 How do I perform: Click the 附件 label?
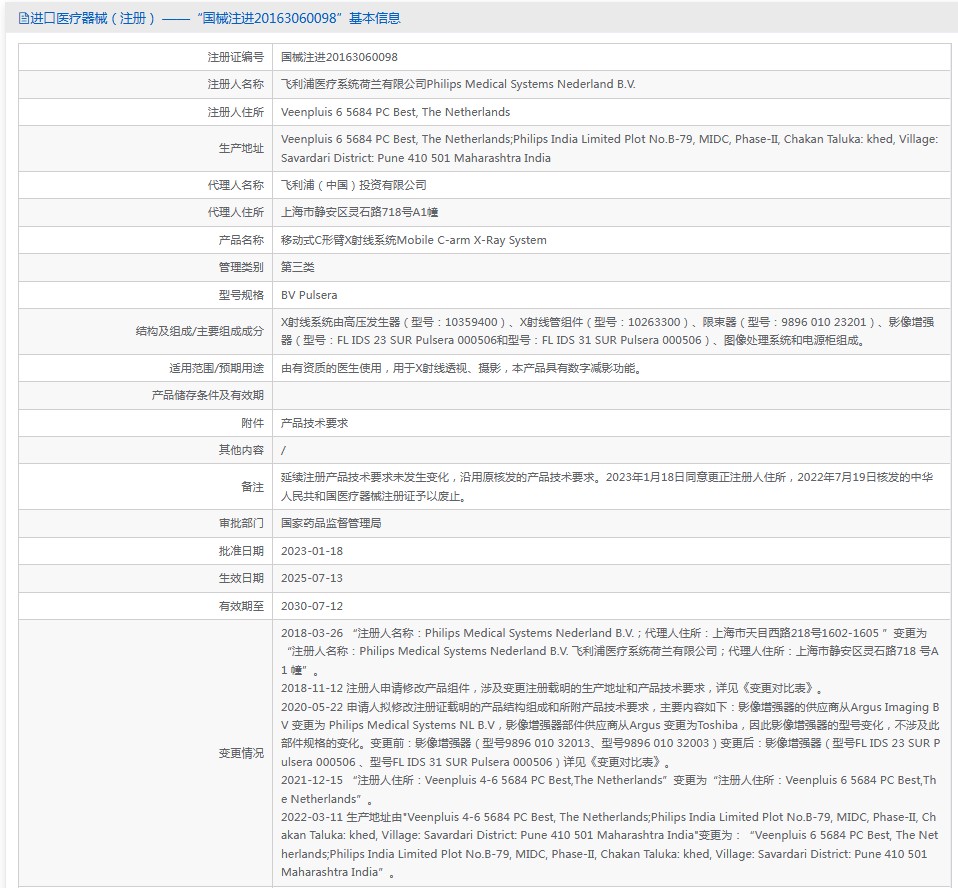(252, 423)
